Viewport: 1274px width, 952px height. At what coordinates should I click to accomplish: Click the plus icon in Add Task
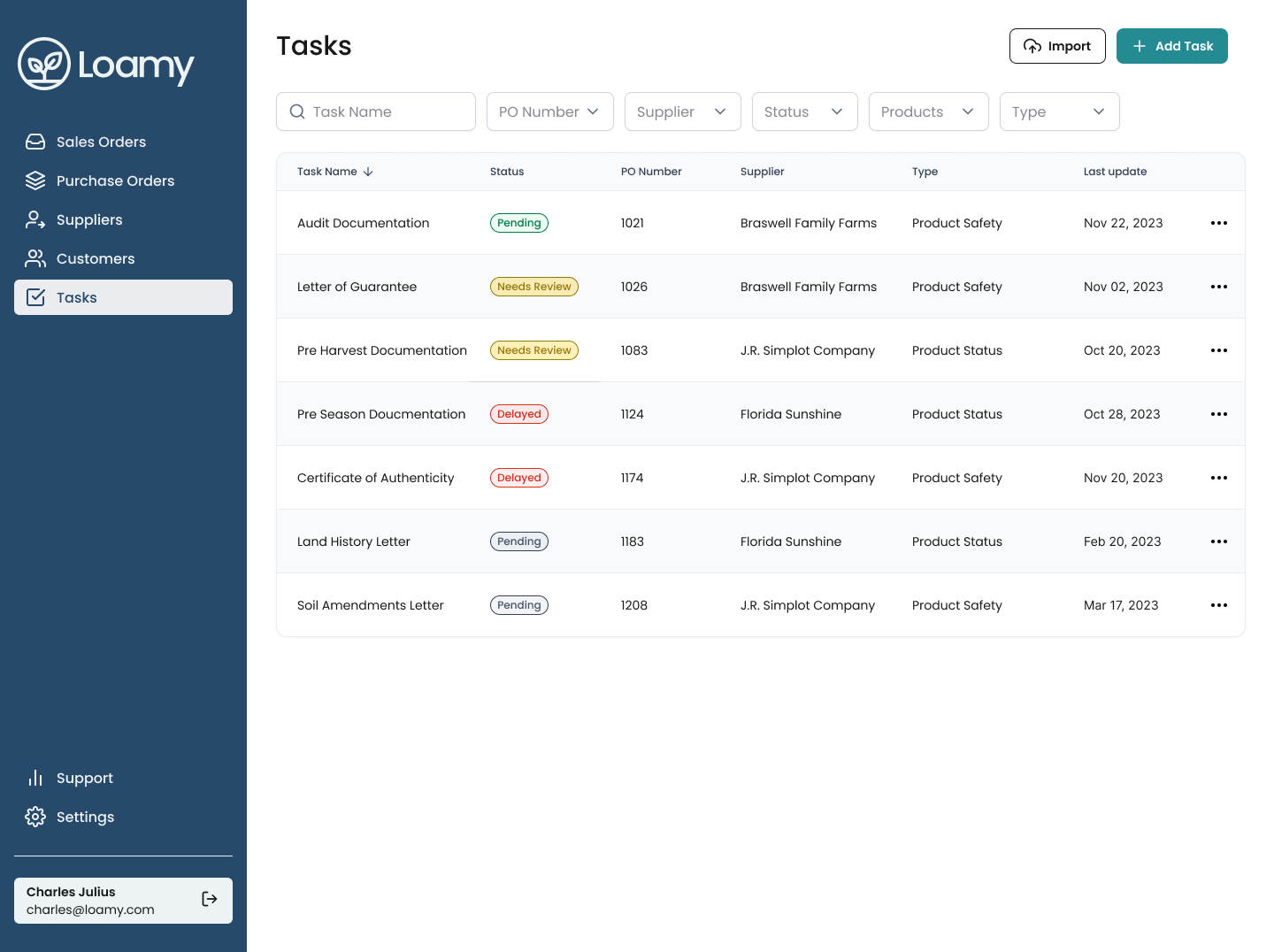pyautogui.click(x=1140, y=46)
